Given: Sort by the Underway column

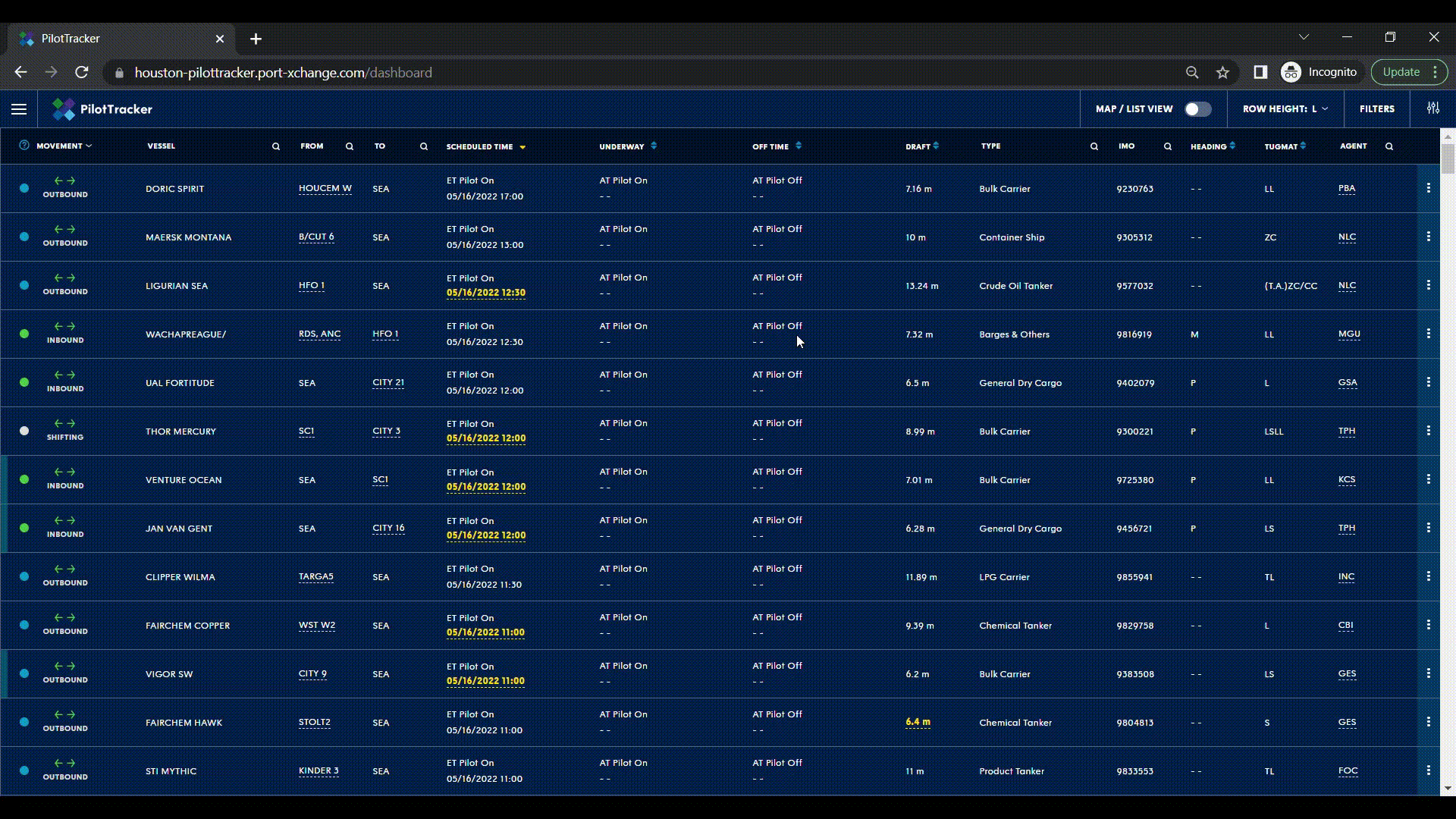Looking at the screenshot, I should tap(654, 146).
